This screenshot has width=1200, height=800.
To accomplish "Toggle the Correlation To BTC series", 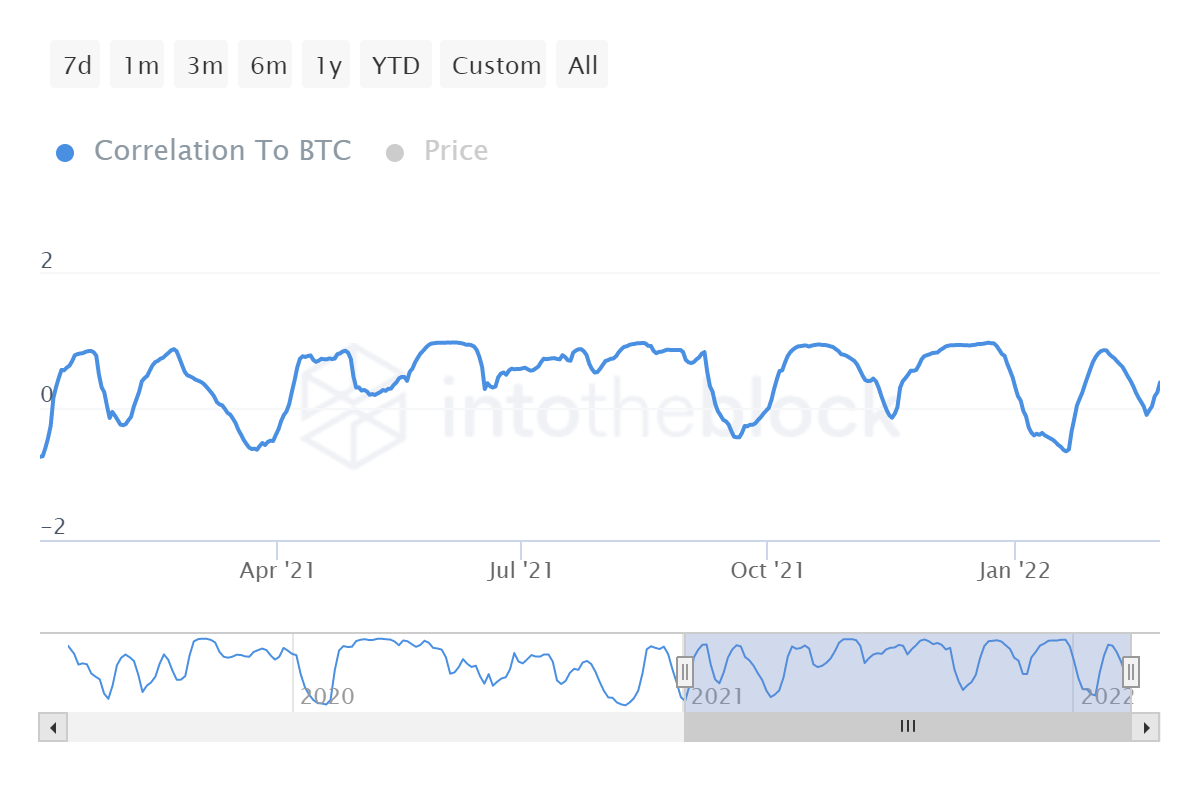I will point(222,151).
